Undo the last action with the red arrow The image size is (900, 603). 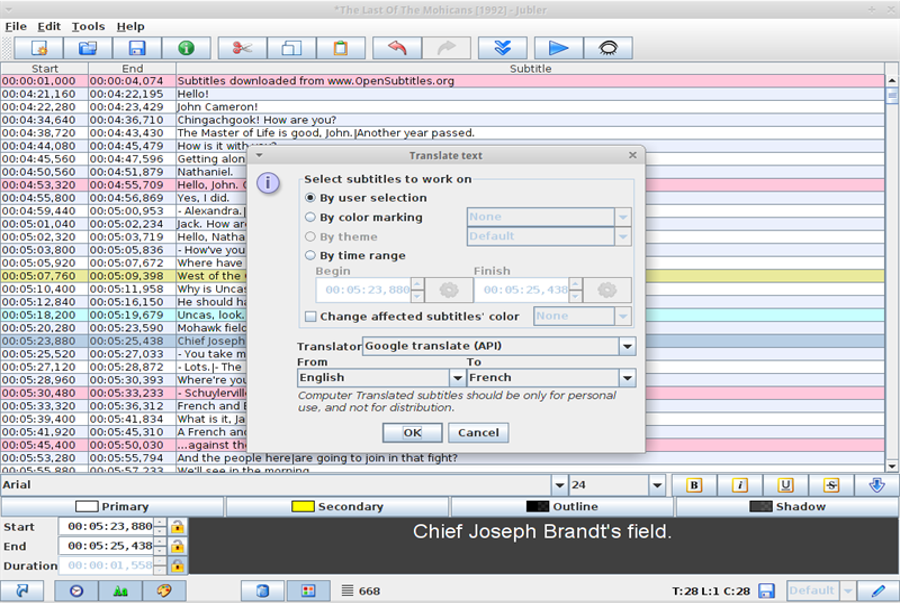pyautogui.click(x=397, y=48)
